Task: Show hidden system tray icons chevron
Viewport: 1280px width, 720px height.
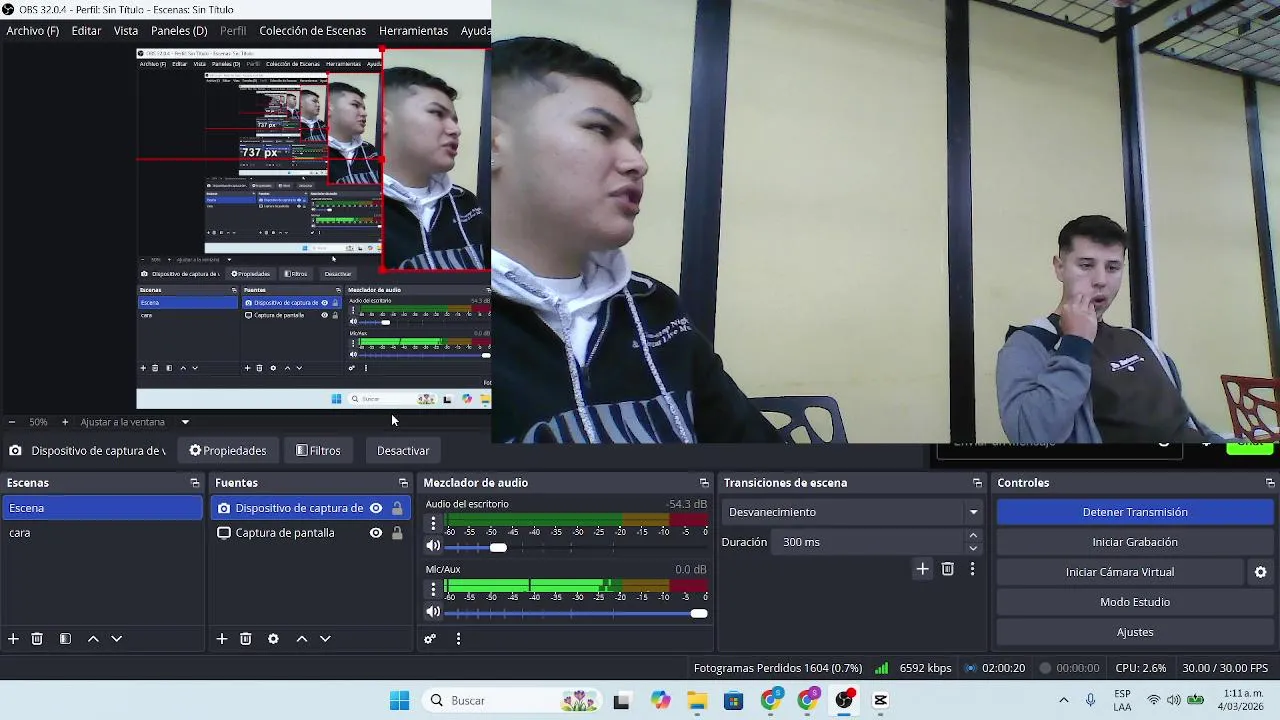Action: pyautogui.click(x=1064, y=700)
